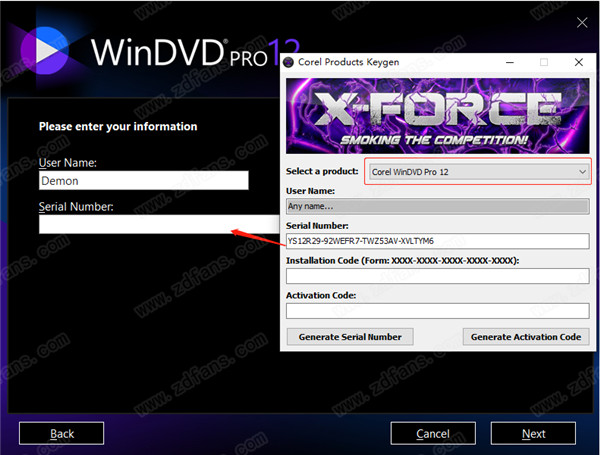Click the X-FORCE banner image
This screenshot has width=600, height=455.
point(437,116)
